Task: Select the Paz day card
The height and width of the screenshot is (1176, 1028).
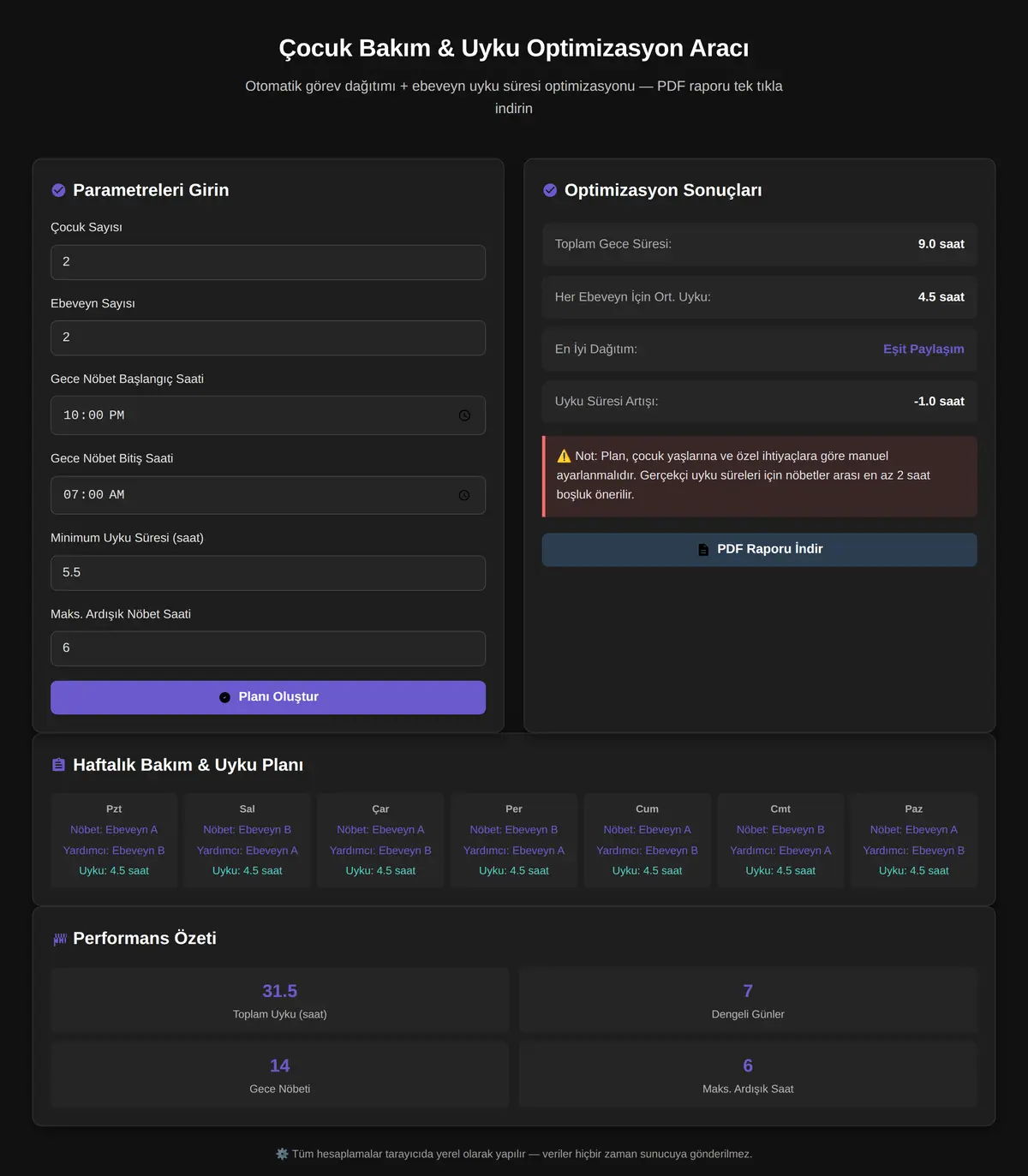Action: point(914,840)
